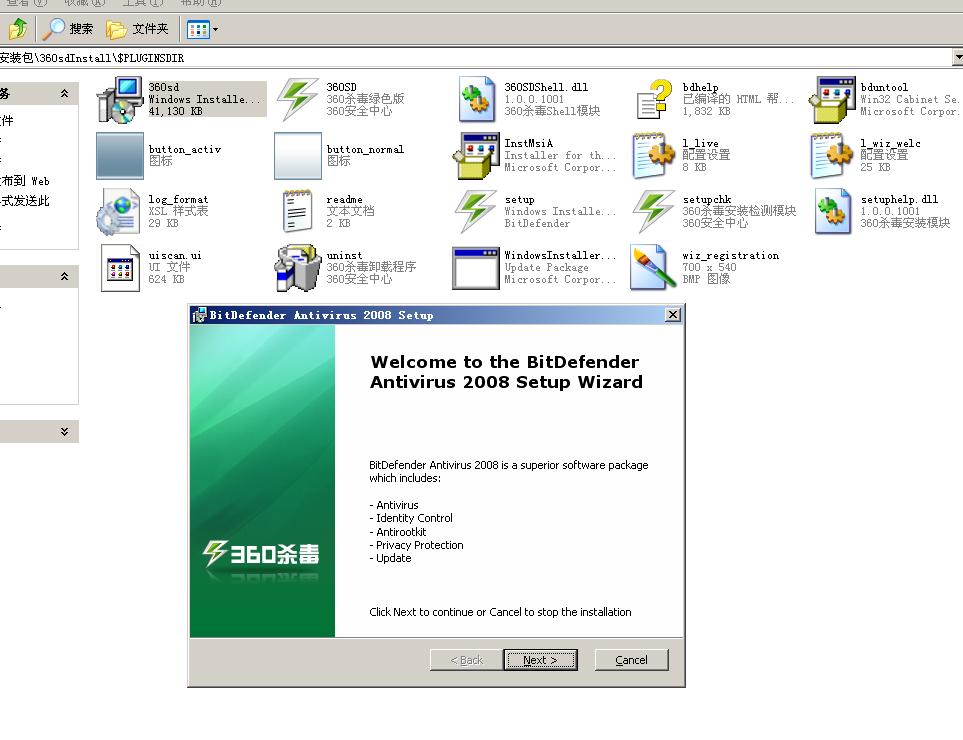
Task: Select the l_live config file icon
Action: point(653,155)
